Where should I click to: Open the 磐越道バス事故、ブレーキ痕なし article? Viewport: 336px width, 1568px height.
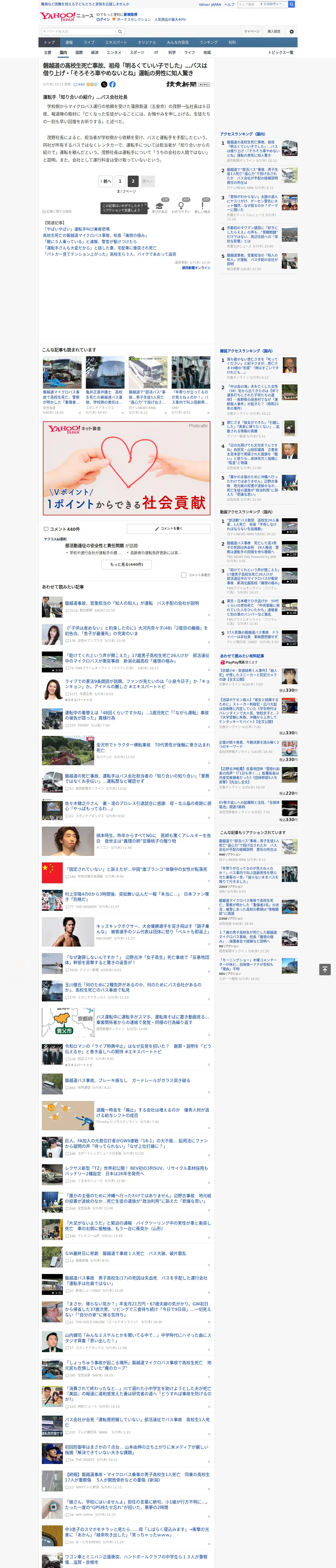click(x=127, y=1080)
